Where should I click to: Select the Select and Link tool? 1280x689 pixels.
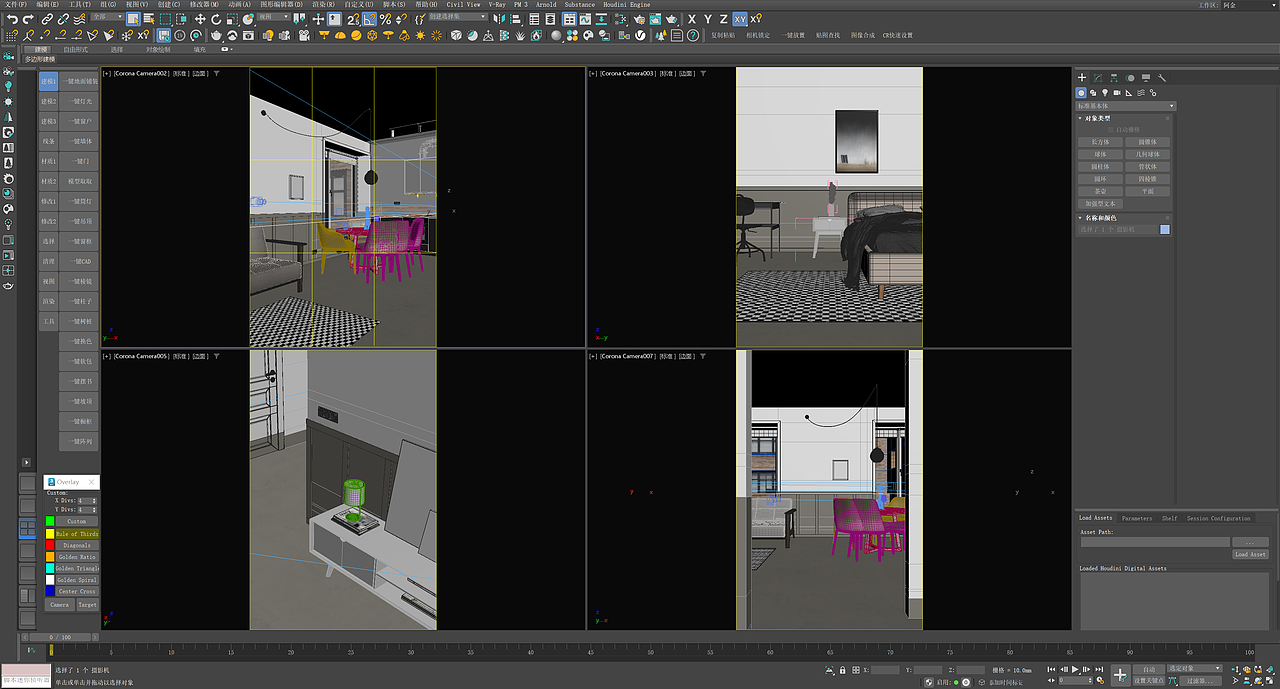[x=47, y=18]
